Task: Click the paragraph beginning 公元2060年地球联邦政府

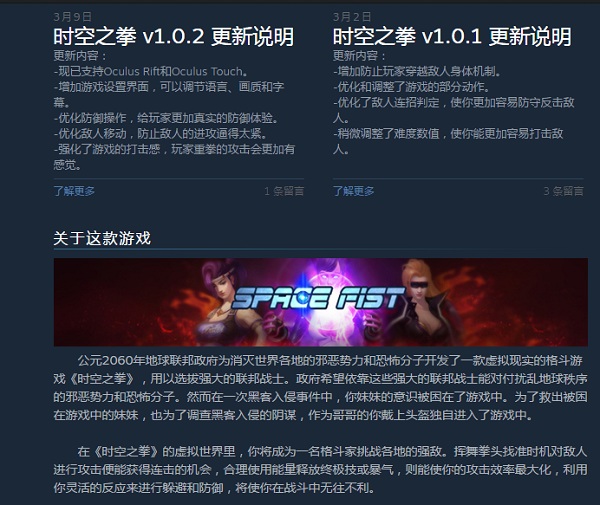Action: coord(321,388)
